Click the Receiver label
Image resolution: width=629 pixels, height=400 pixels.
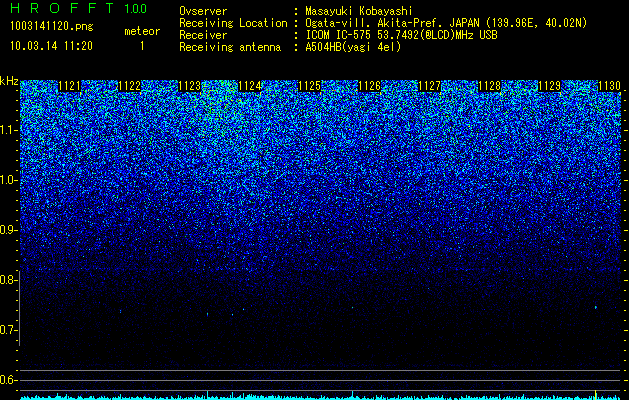point(203,35)
